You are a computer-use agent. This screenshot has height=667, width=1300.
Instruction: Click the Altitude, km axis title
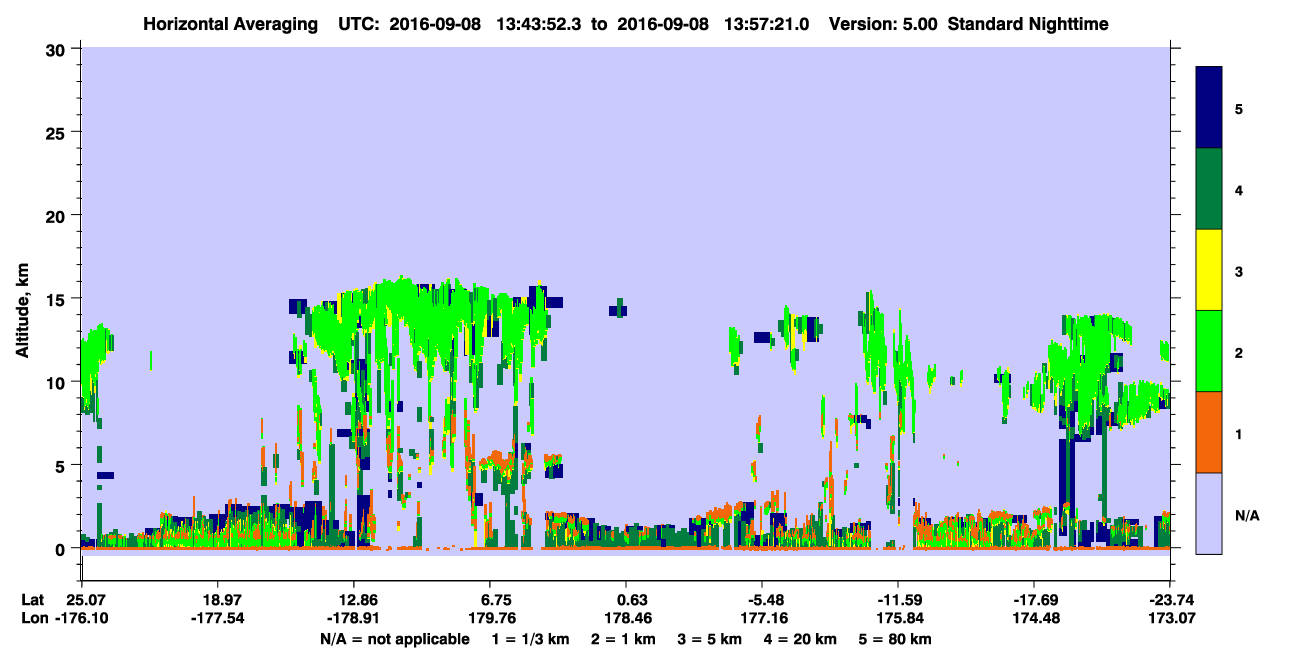[x=22, y=298]
